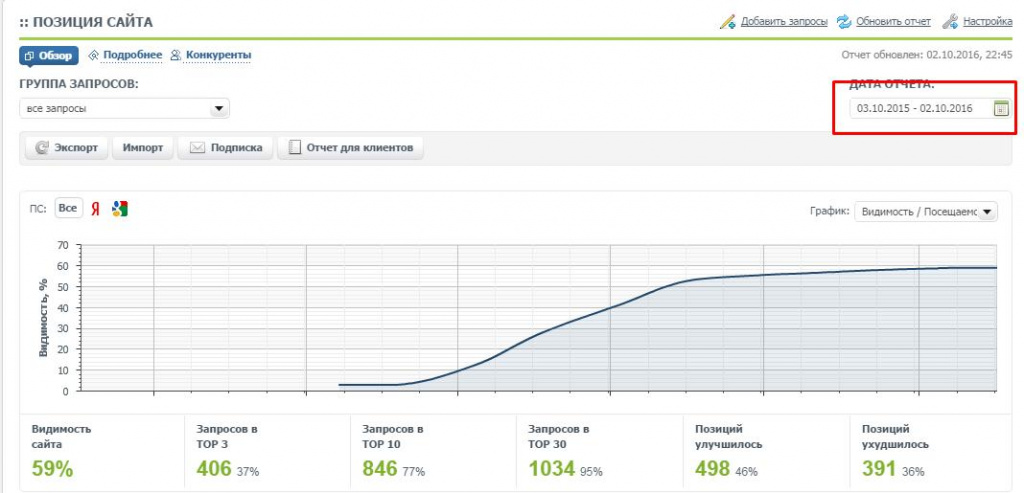Click the Google search engine icon

pyautogui.click(x=120, y=209)
